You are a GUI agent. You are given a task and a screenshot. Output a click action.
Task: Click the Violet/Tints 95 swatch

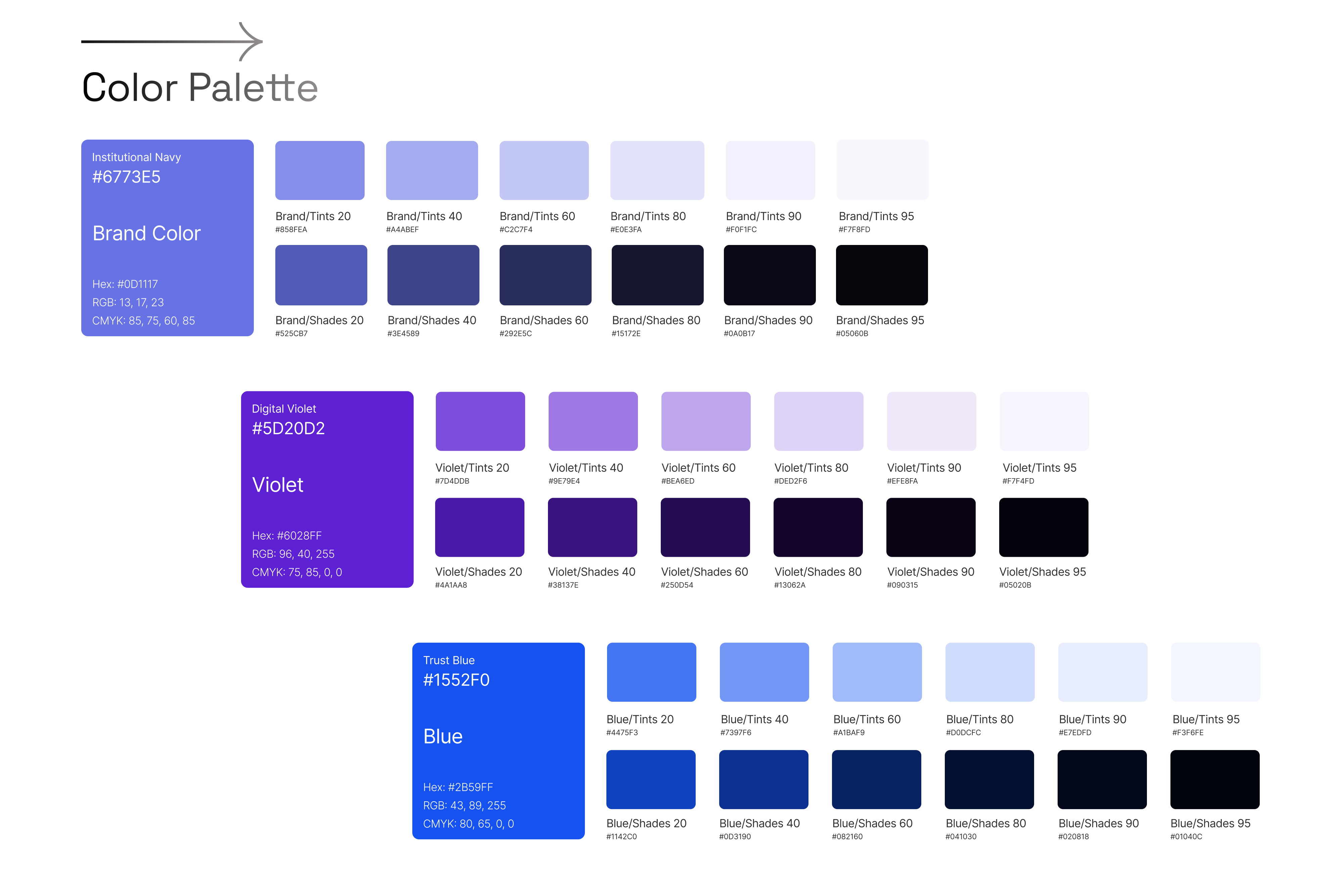click(x=1044, y=421)
